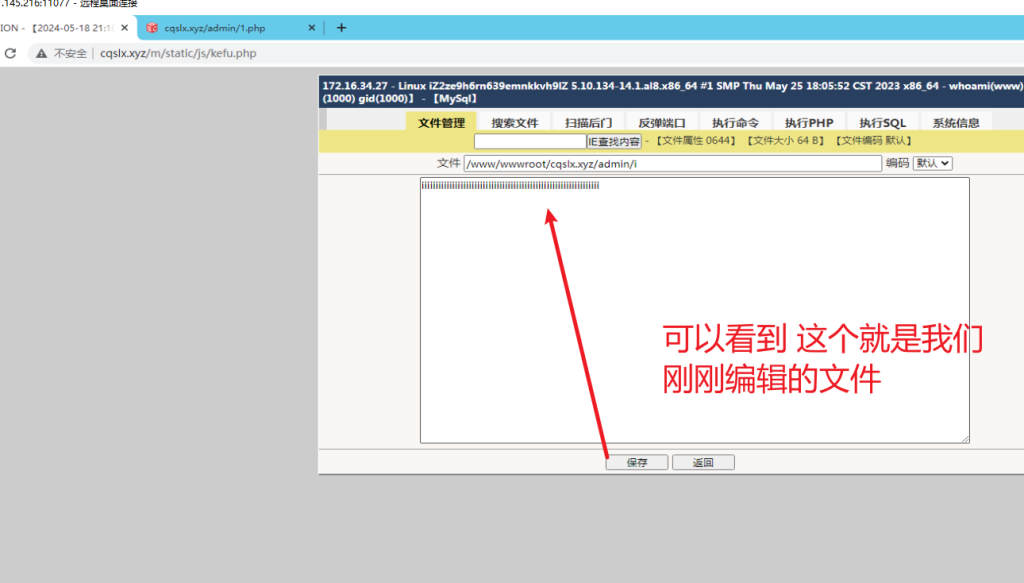Open the 系统信息 tab
Image resolution: width=1024 pixels, height=583 pixels.
click(x=956, y=123)
